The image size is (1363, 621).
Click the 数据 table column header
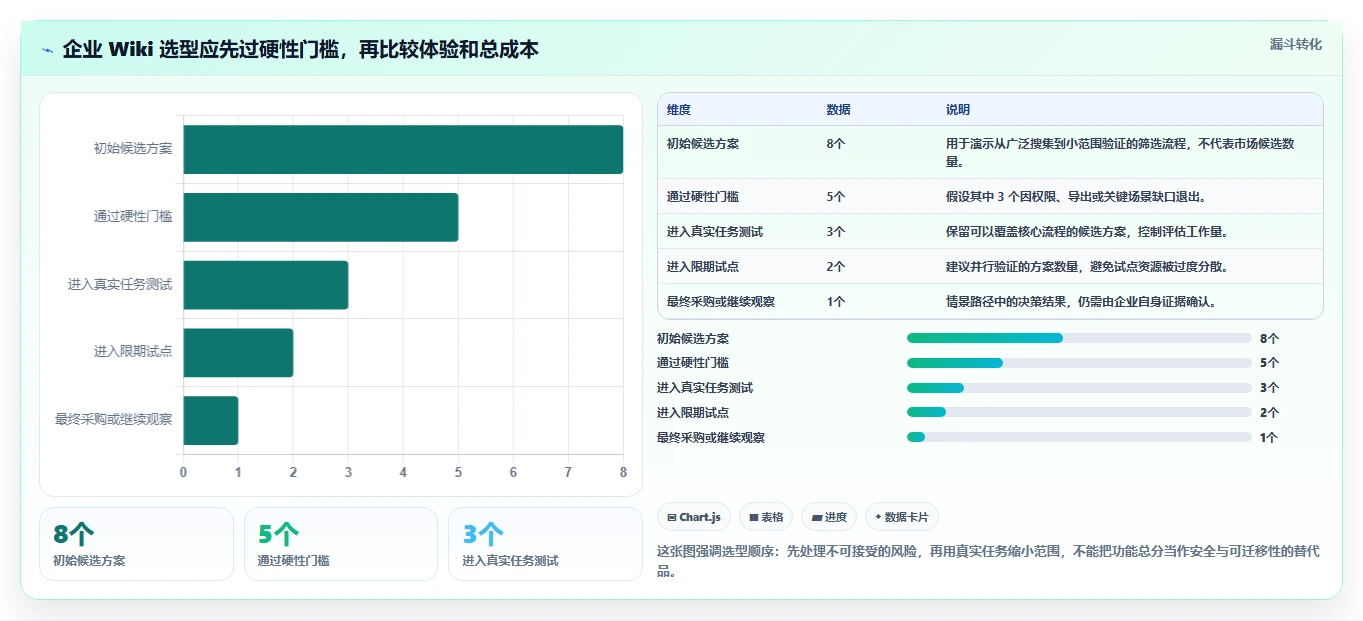point(839,110)
